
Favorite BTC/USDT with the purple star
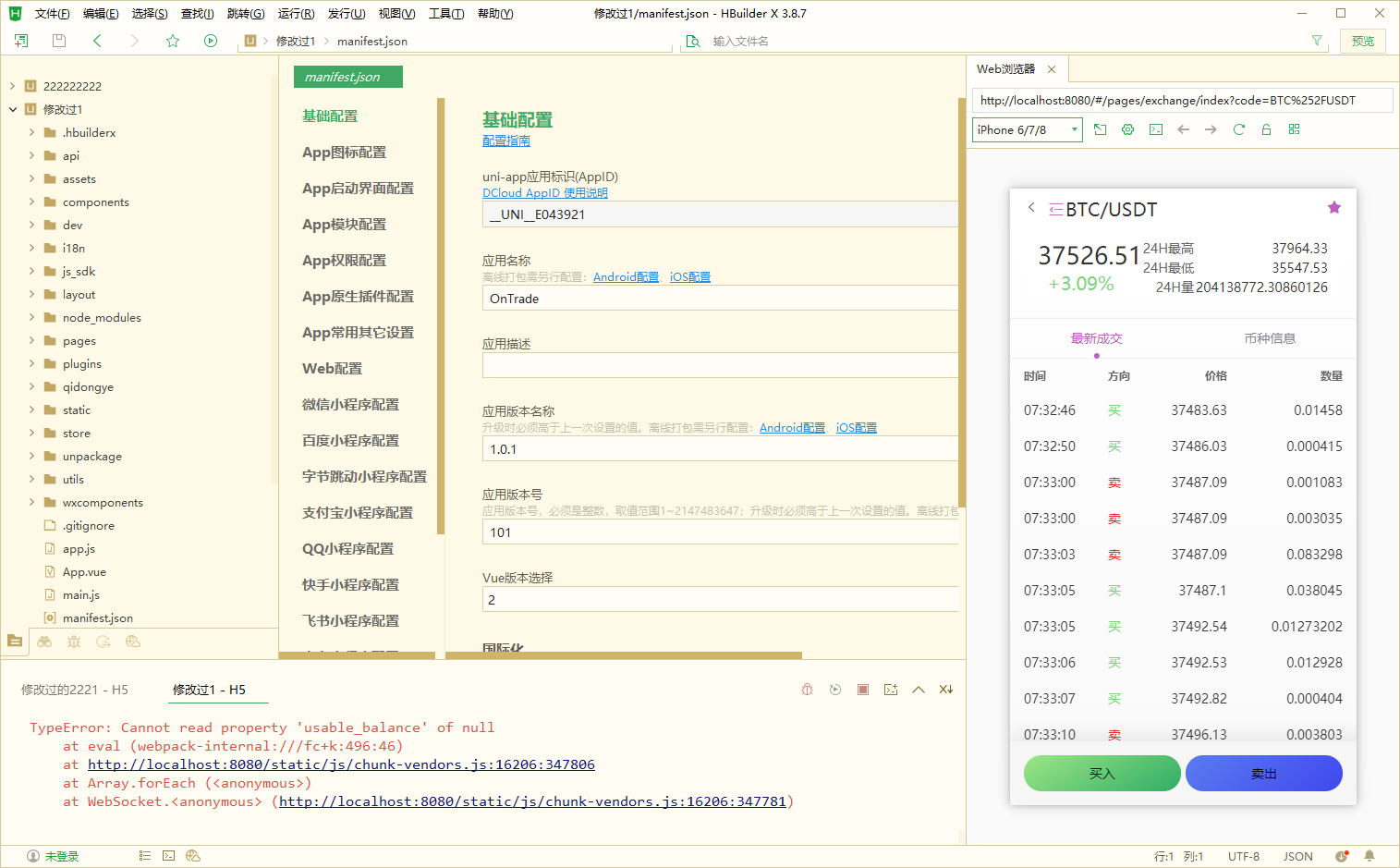pyautogui.click(x=1334, y=207)
